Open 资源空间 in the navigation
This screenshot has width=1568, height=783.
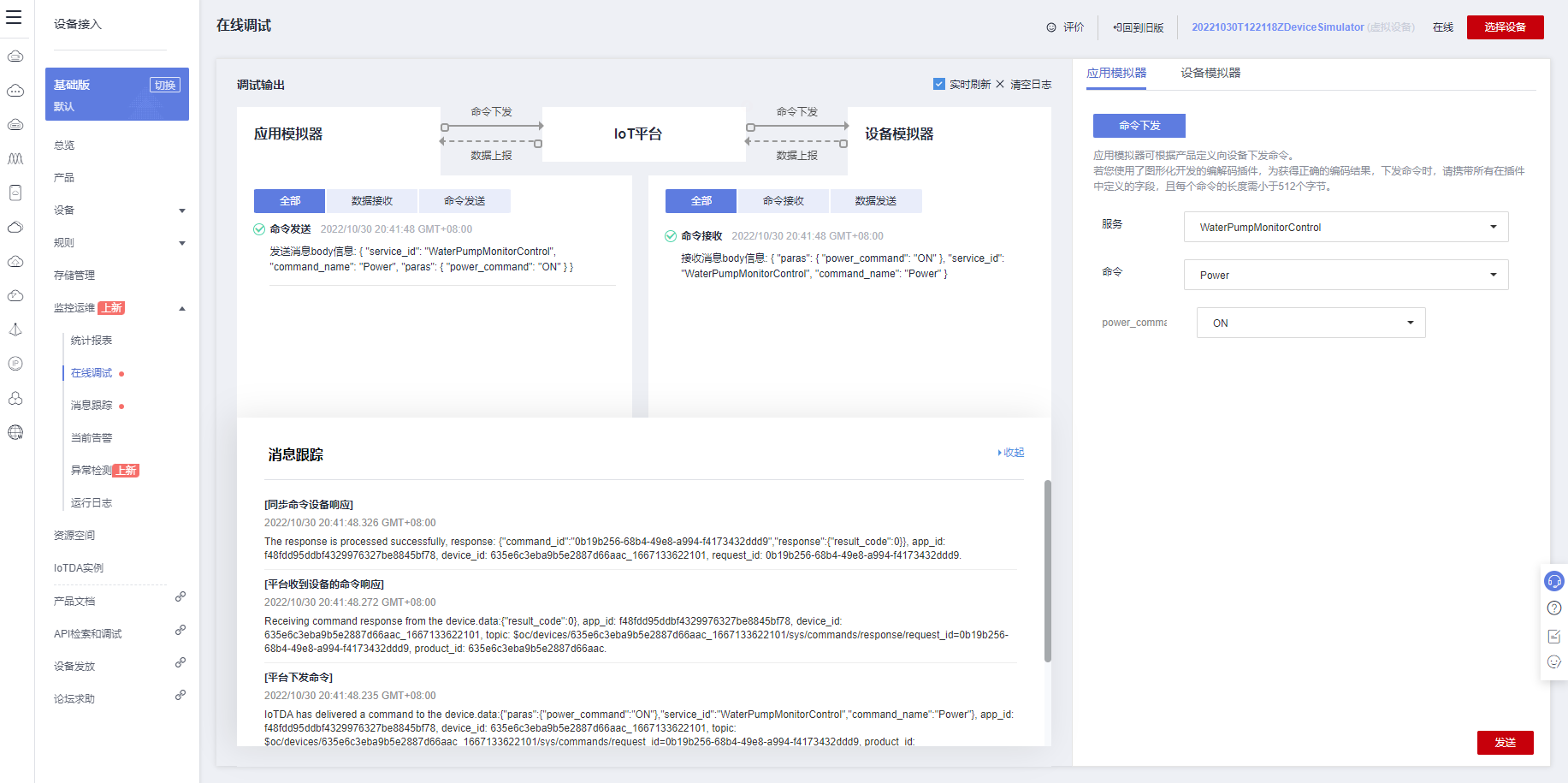(74, 536)
